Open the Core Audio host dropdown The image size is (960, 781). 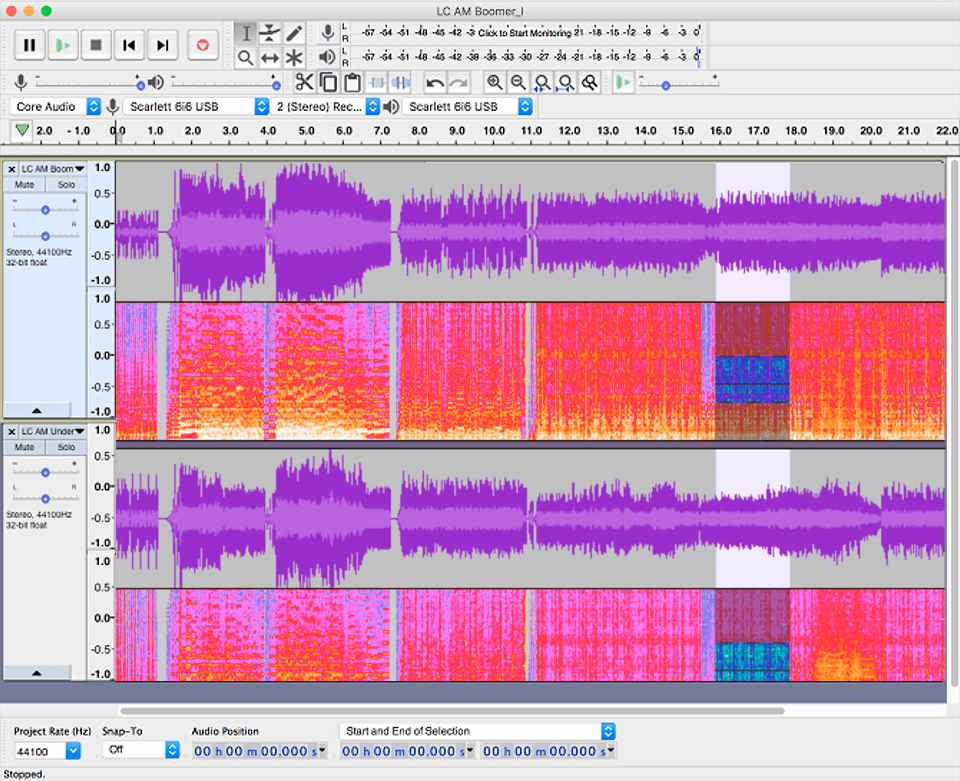click(x=54, y=106)
